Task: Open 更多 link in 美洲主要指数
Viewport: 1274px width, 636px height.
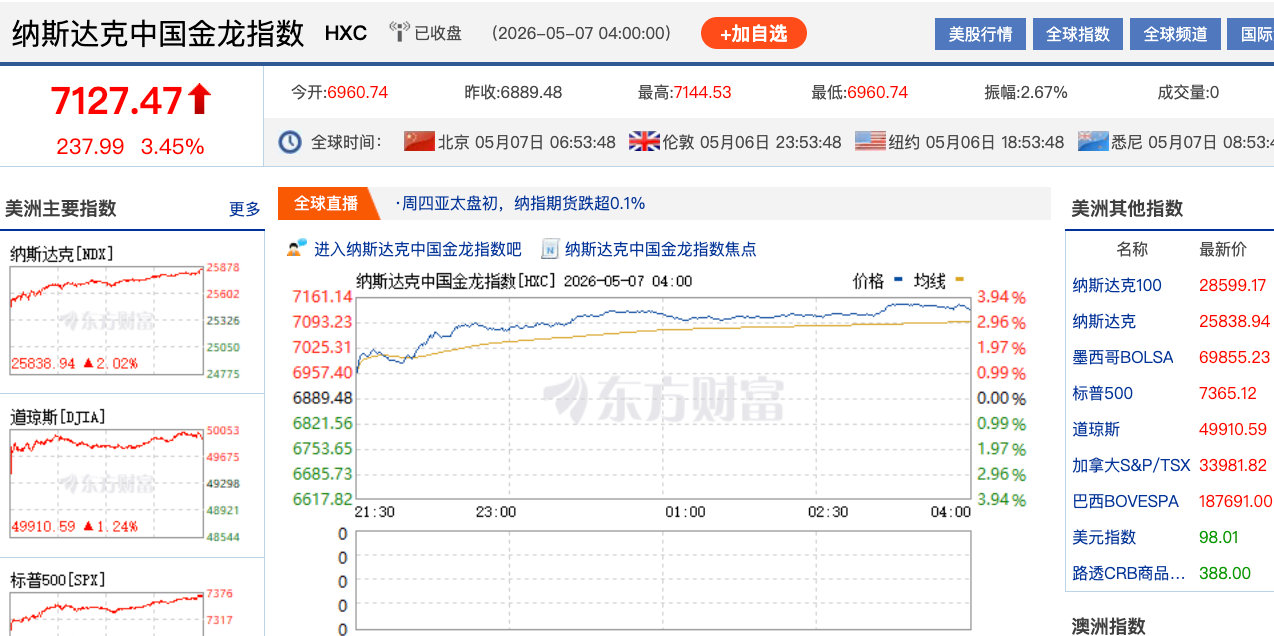Action: pyautogui.click(x=244, y=209)
